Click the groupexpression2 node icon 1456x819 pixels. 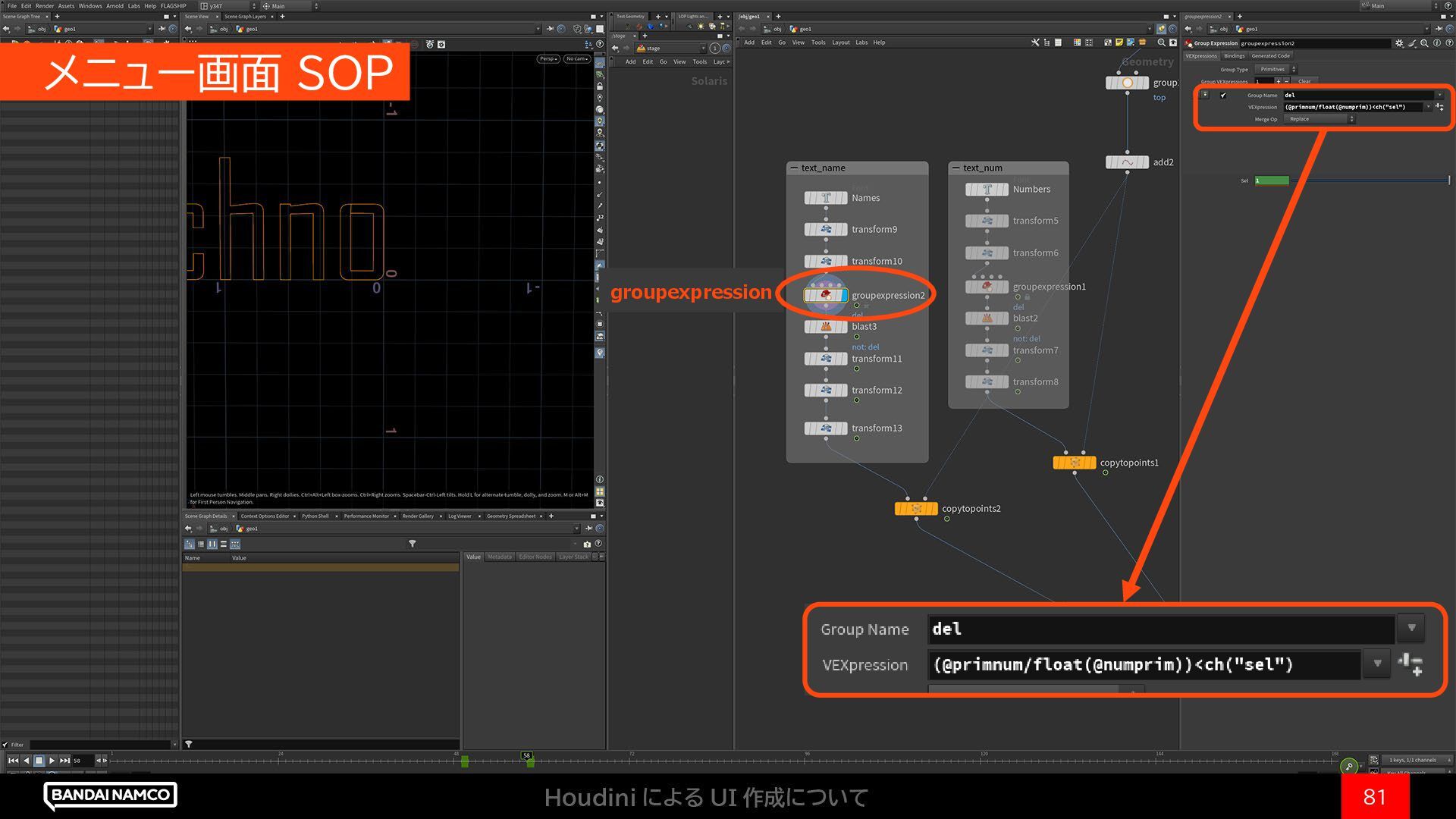(825, 295)
